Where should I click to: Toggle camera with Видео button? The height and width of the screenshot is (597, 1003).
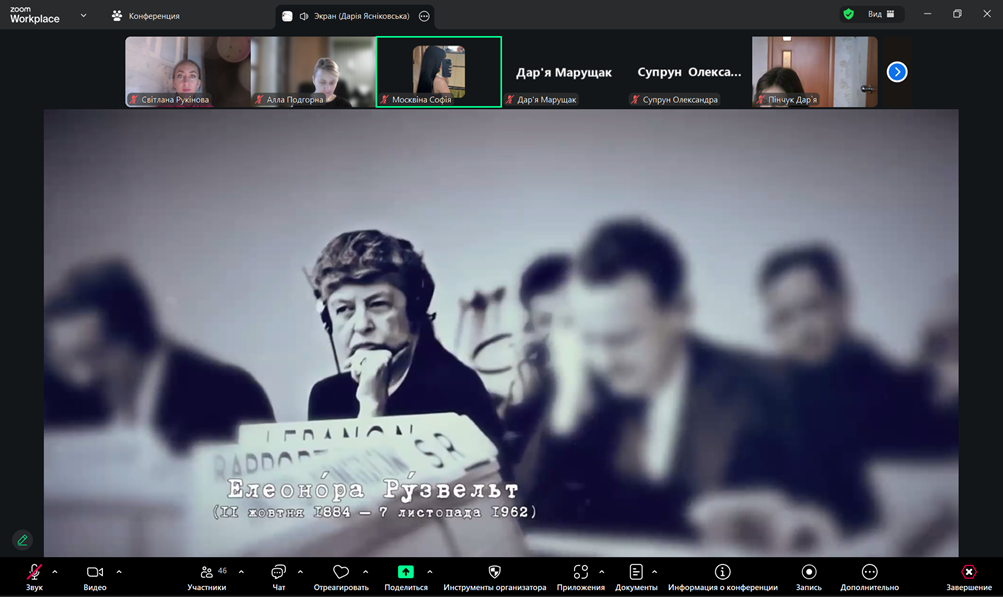(95, 573)
